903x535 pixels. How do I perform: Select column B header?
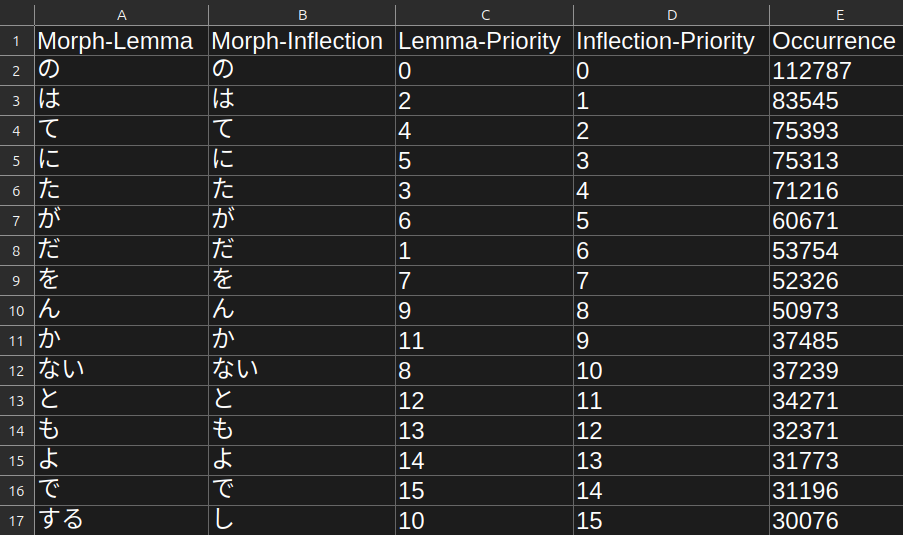point(302,14)
